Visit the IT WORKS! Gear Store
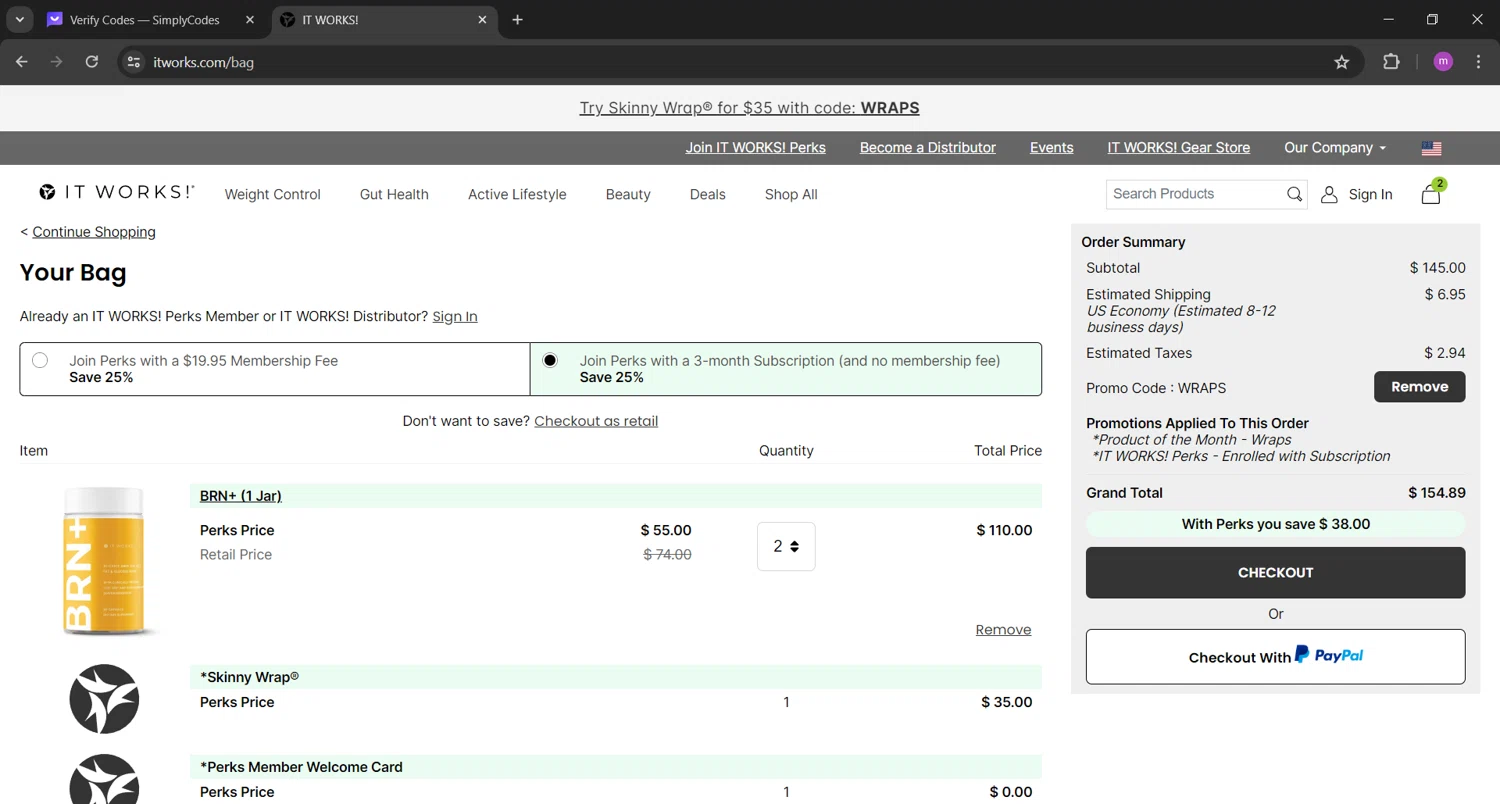 tap(1179, 148)
